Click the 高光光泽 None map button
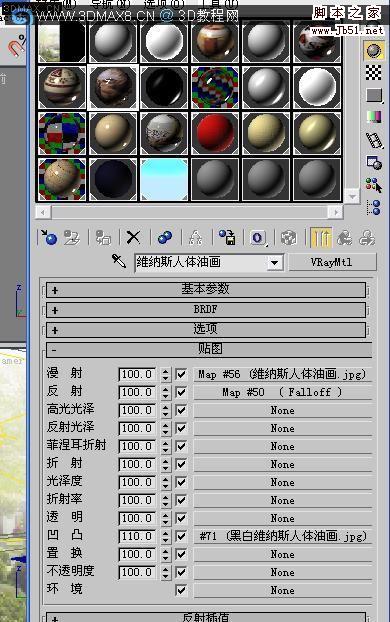The width and height of the screenshot is (390, 622). click(282, 410)
